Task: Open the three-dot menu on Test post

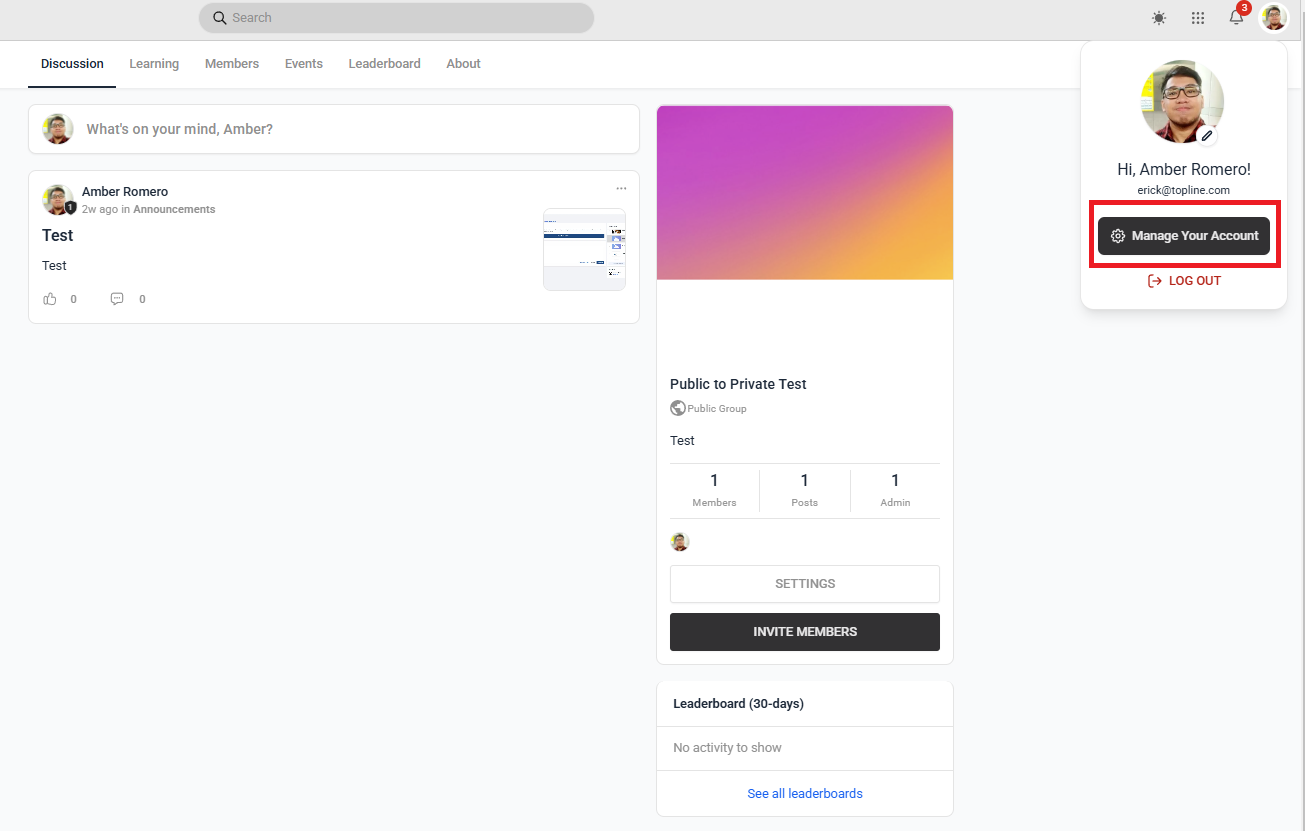Action: pyautogui.click(x=621, y=188)
